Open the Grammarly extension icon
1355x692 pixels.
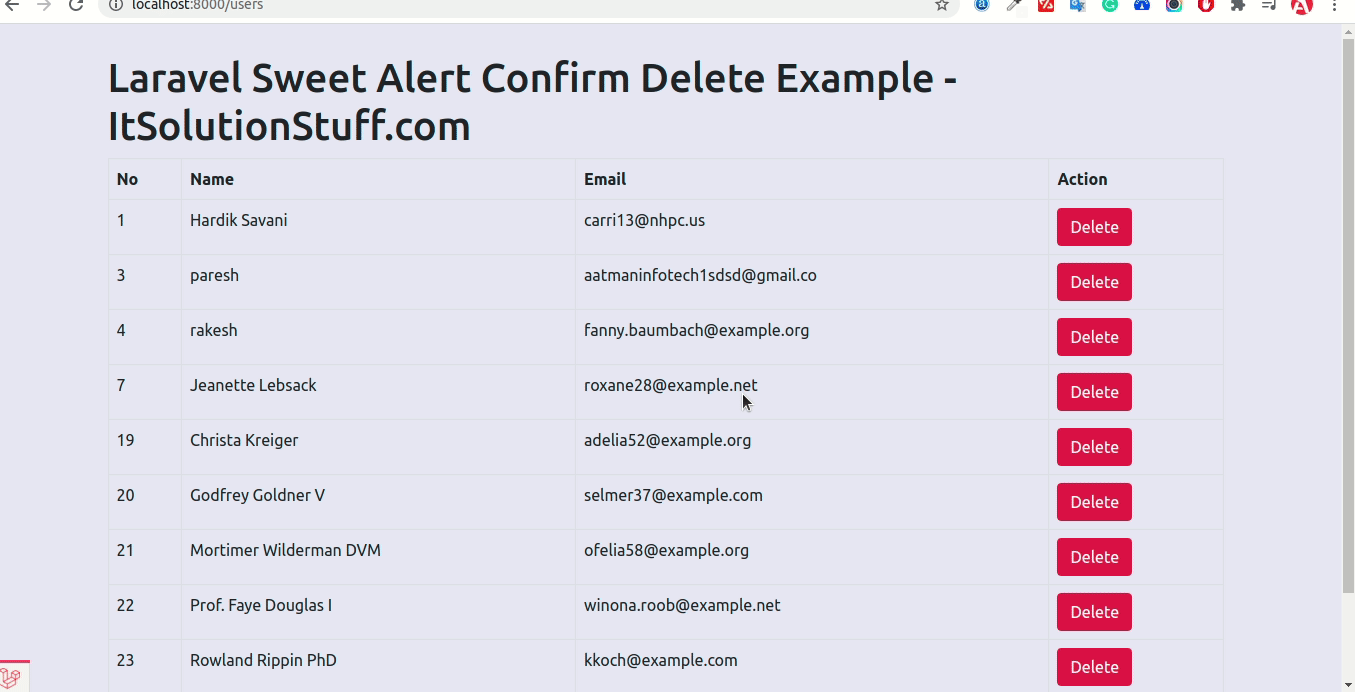point(1110,6)
